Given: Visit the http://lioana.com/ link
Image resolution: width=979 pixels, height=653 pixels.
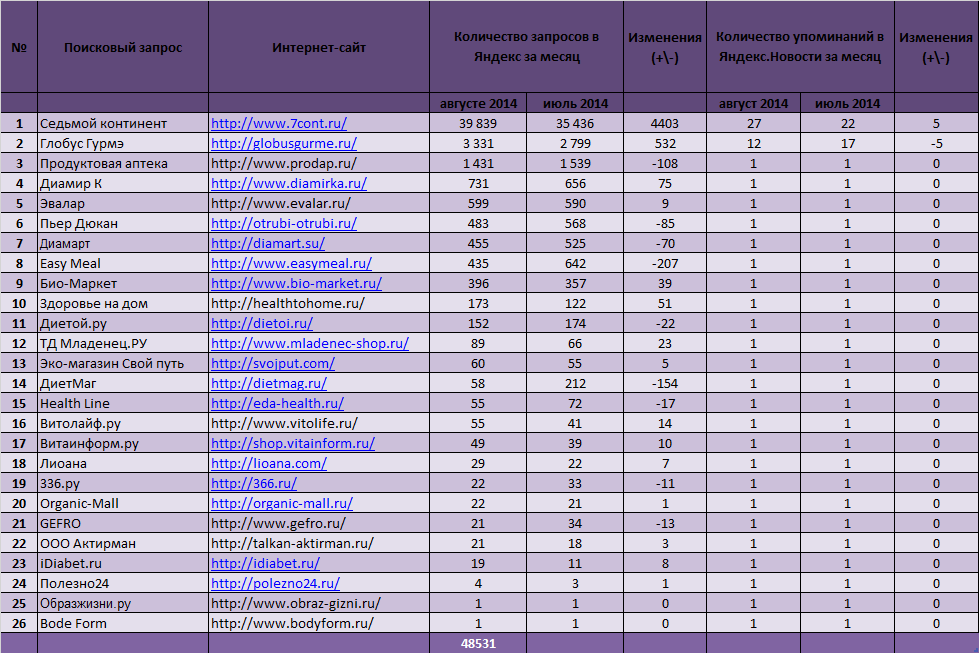Looking at the screenshot, I should [x=268, y=463].
